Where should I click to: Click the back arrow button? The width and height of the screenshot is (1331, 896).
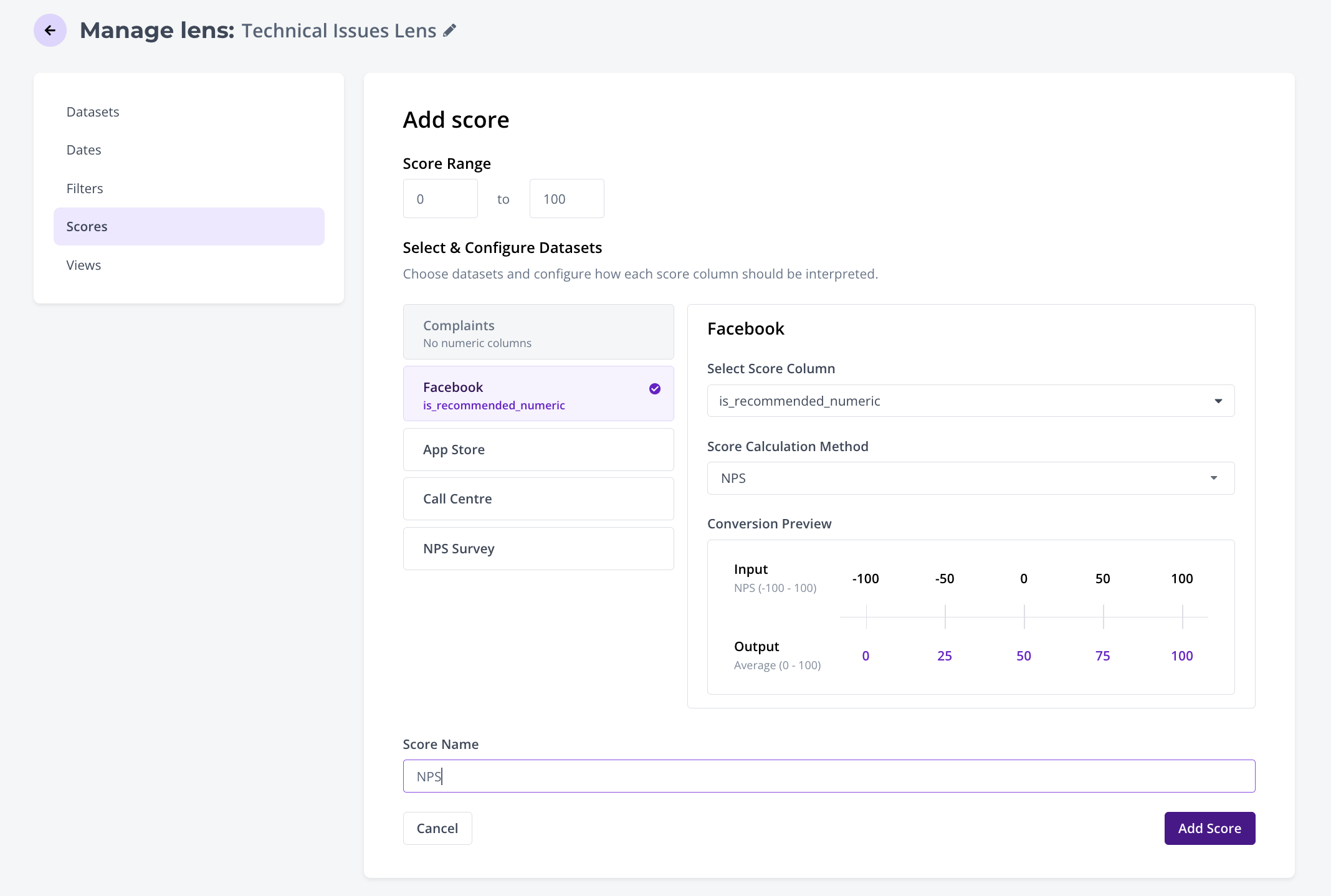click(50, 31)
